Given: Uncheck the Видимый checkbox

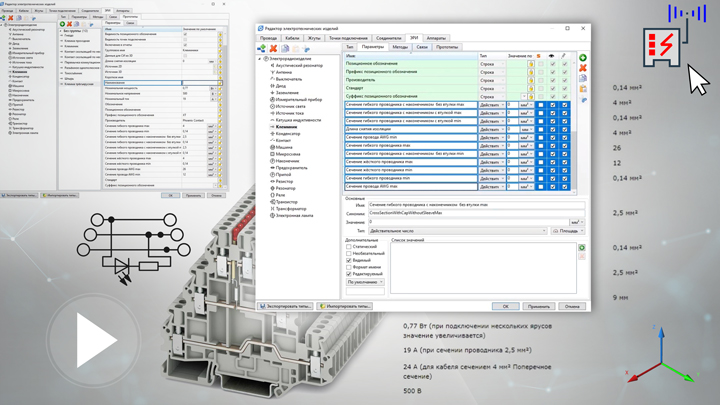Looking at the screenshot, I should click(349, 260).
